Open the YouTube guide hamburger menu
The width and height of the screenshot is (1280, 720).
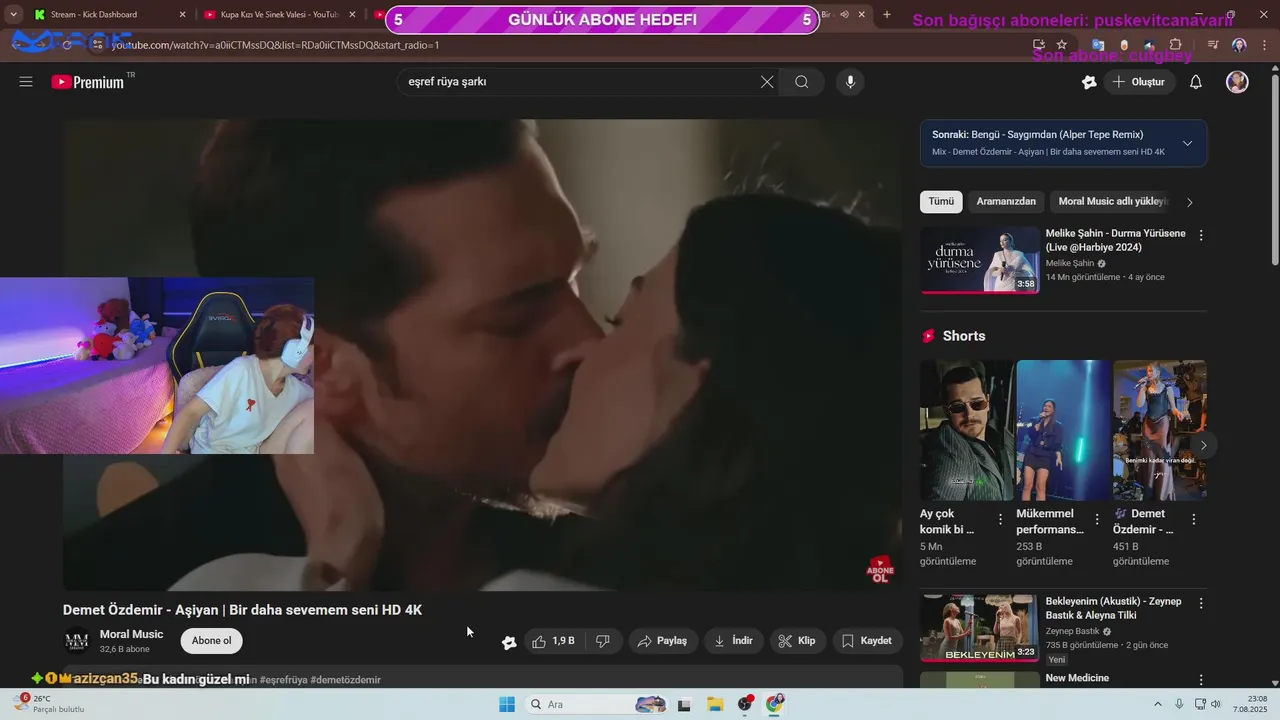pyautogui.click(x=26, y=82)
